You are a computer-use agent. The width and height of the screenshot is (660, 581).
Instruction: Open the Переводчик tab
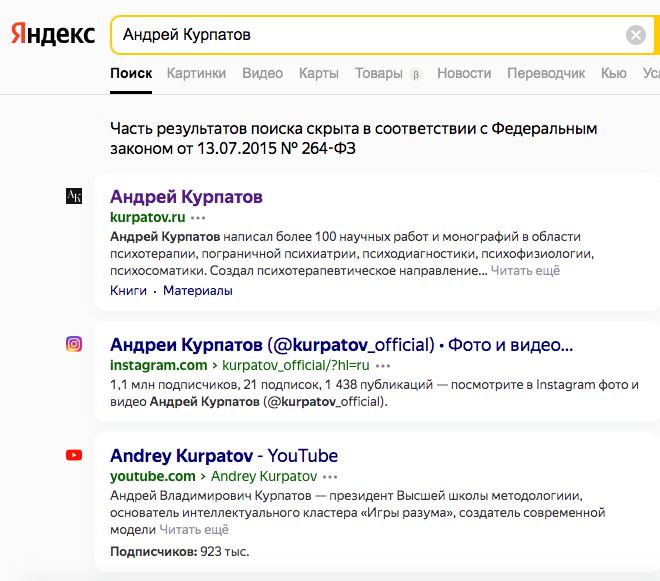pyautogui.click(x=546, y=73)
